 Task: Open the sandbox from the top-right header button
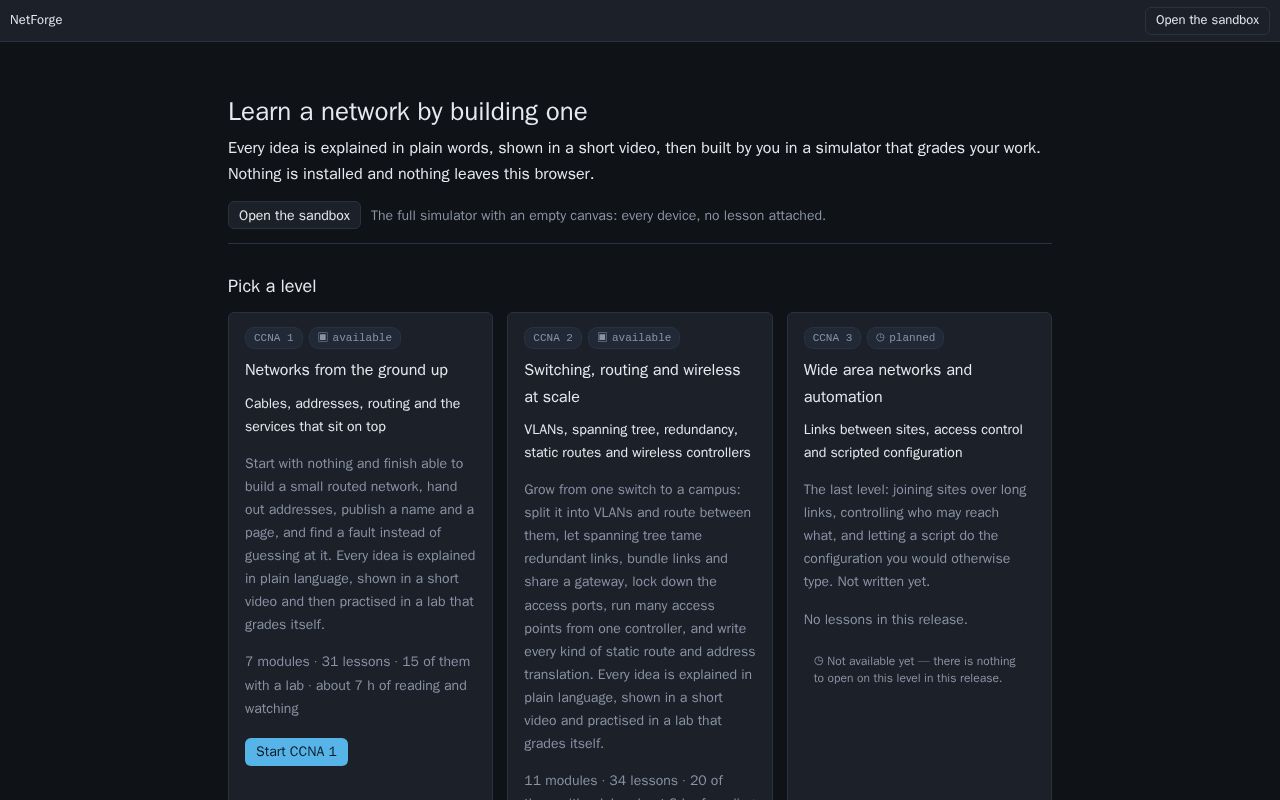pyautogui.click(x=1207, y=20)
